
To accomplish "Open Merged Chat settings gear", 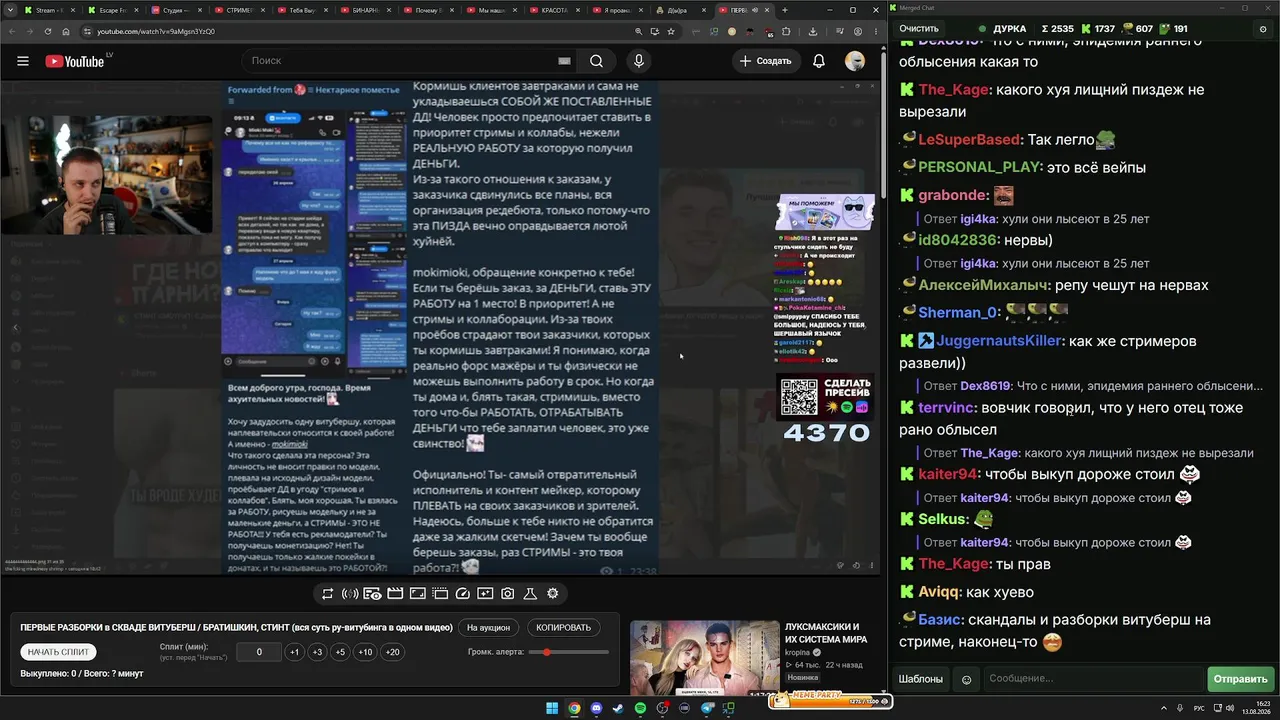I will pos(1263,29).
